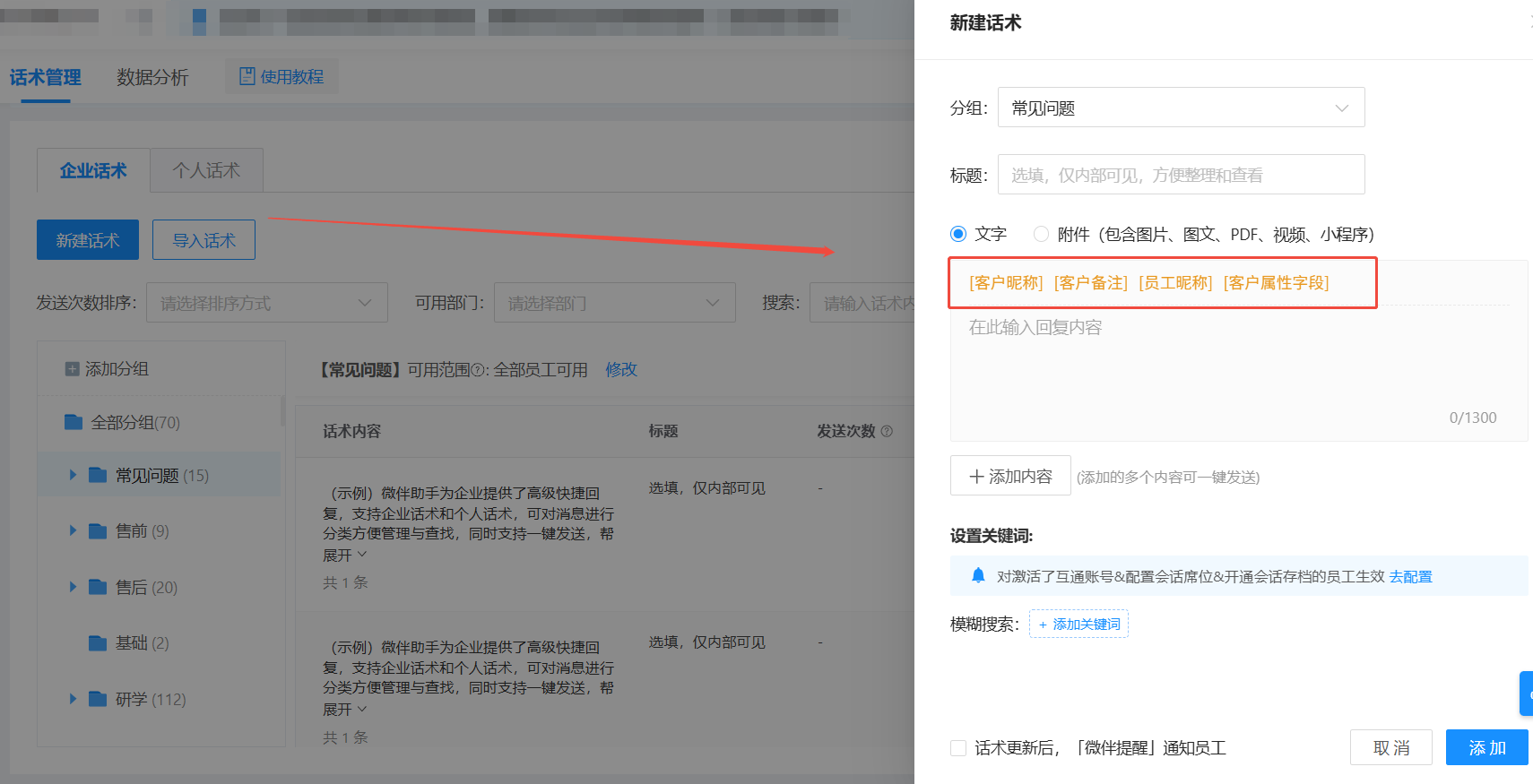Viewport: 1533px width, 784px height.
Task: Click the 添加 submit button
Action: coord(1485,747)
